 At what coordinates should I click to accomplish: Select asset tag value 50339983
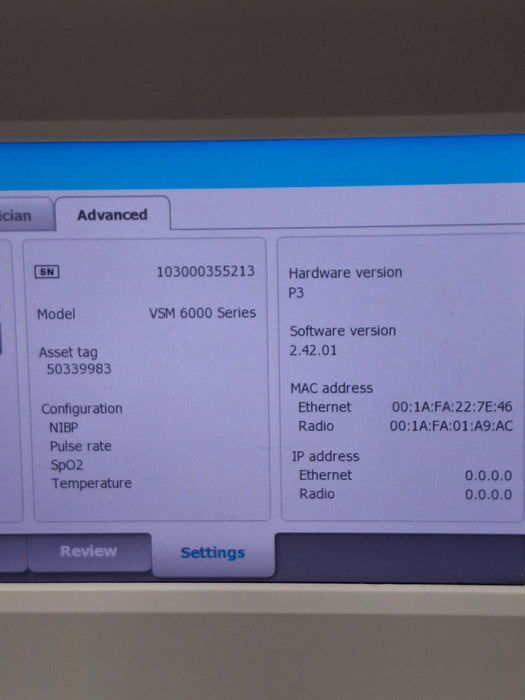tap(79, 369)
